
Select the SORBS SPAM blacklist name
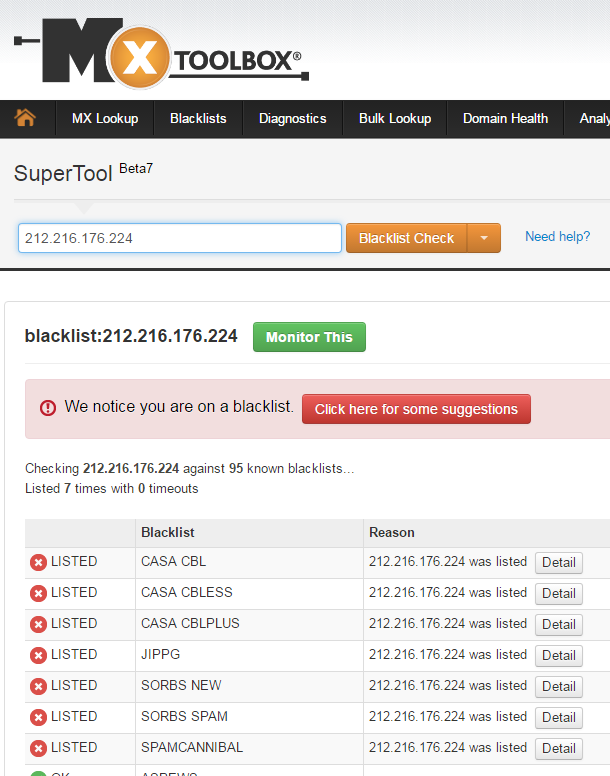tap(184, 716)
